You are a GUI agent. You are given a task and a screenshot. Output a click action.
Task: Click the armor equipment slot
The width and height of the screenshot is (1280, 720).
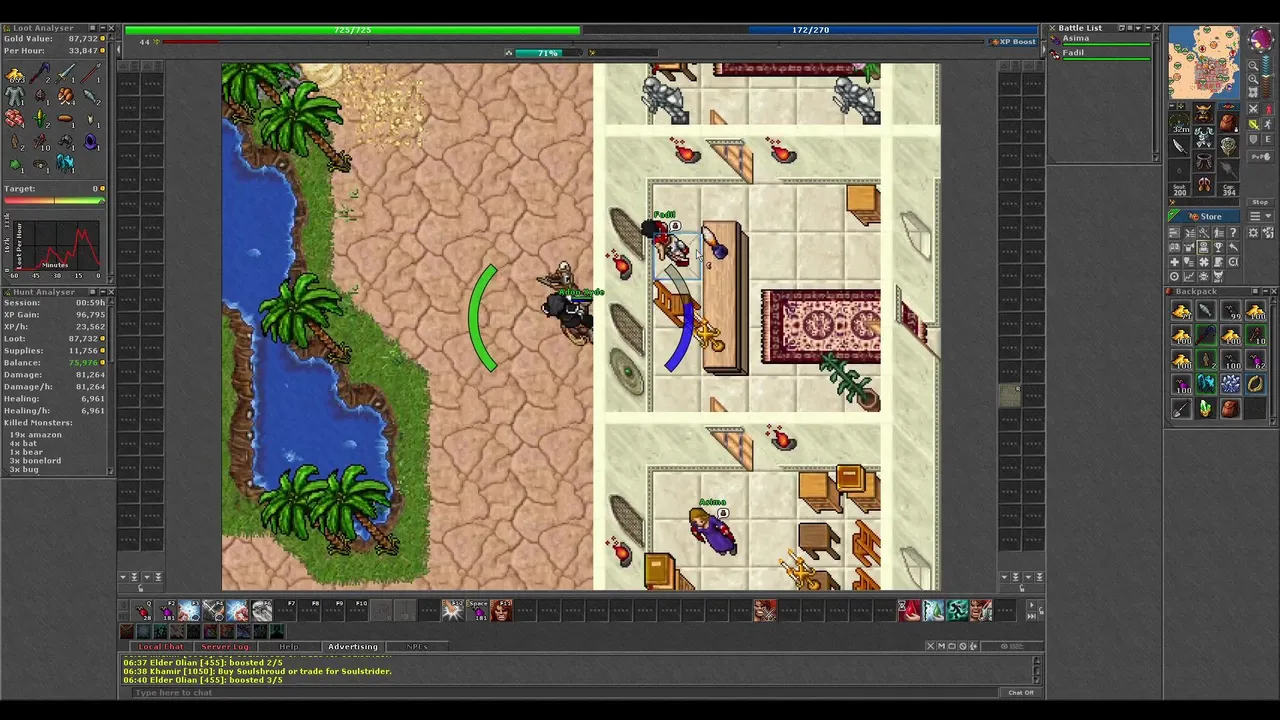(x=1205, y=136)
